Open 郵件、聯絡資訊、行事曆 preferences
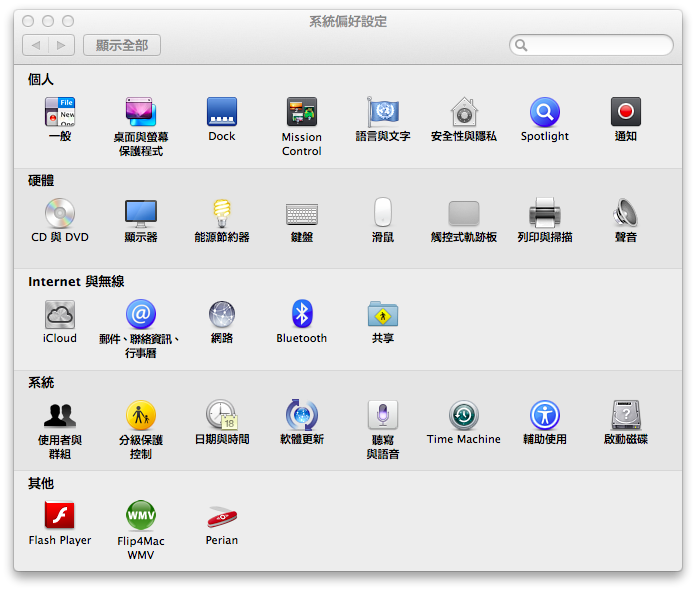The height and width of the screenshot is (591, 696). pyautogui.click(x=141, y=314)
